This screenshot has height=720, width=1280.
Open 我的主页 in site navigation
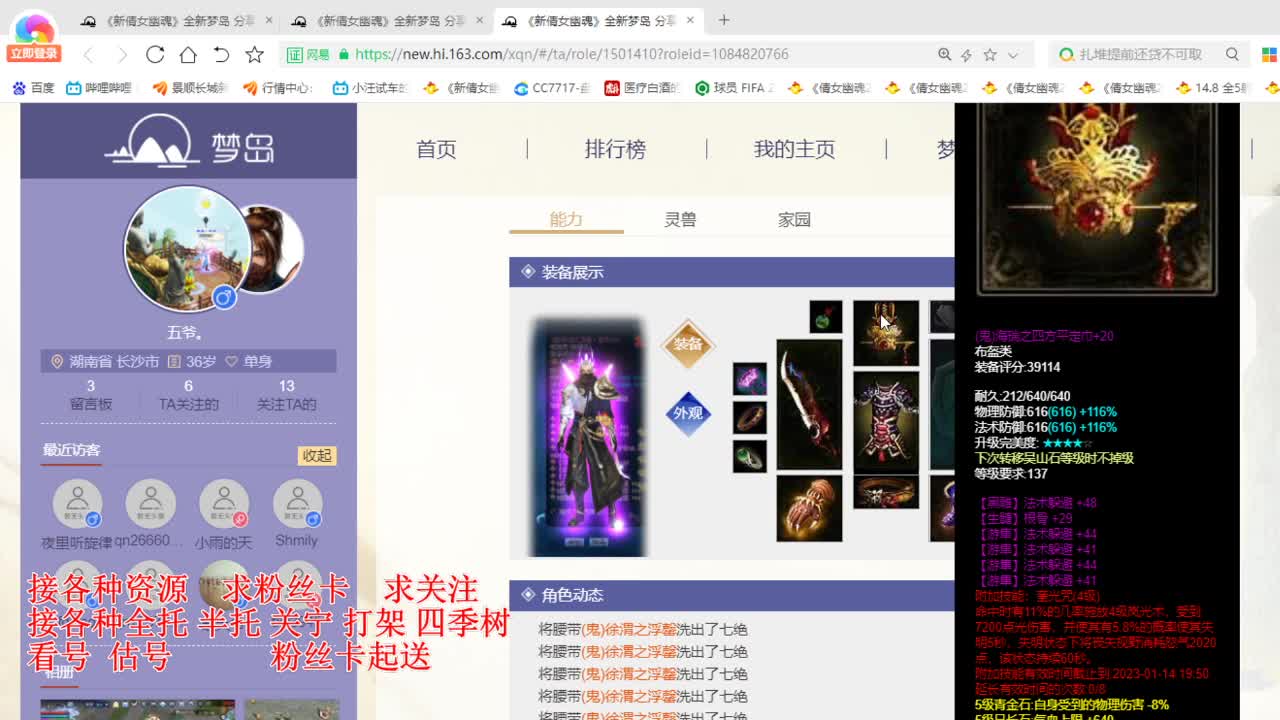coord(794,149)
